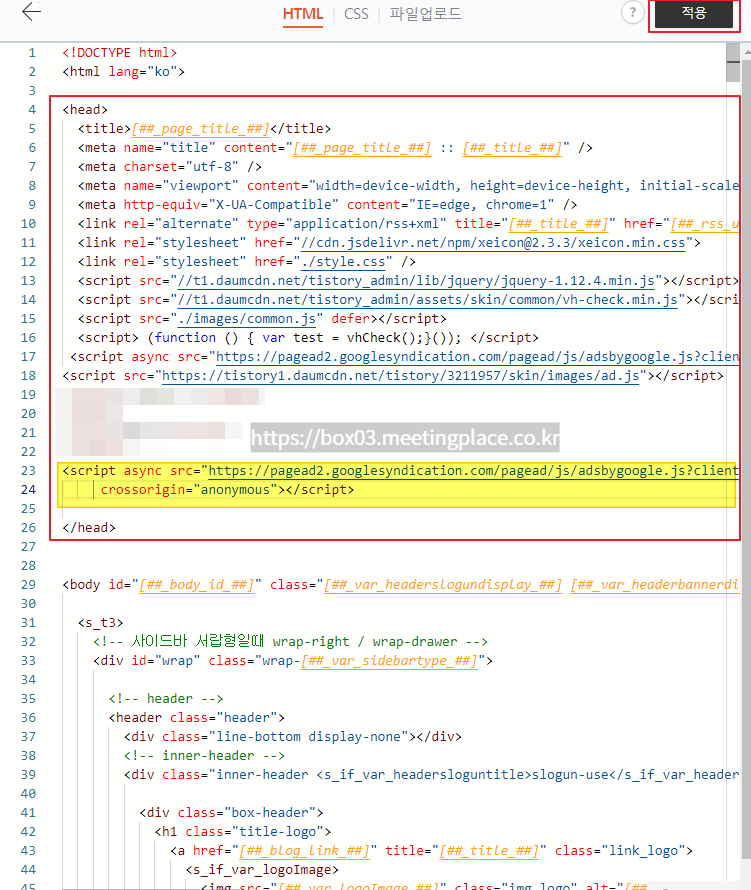751x890 pixels.
Task: Click the div id="wrap" line
Action: [293, 661]
